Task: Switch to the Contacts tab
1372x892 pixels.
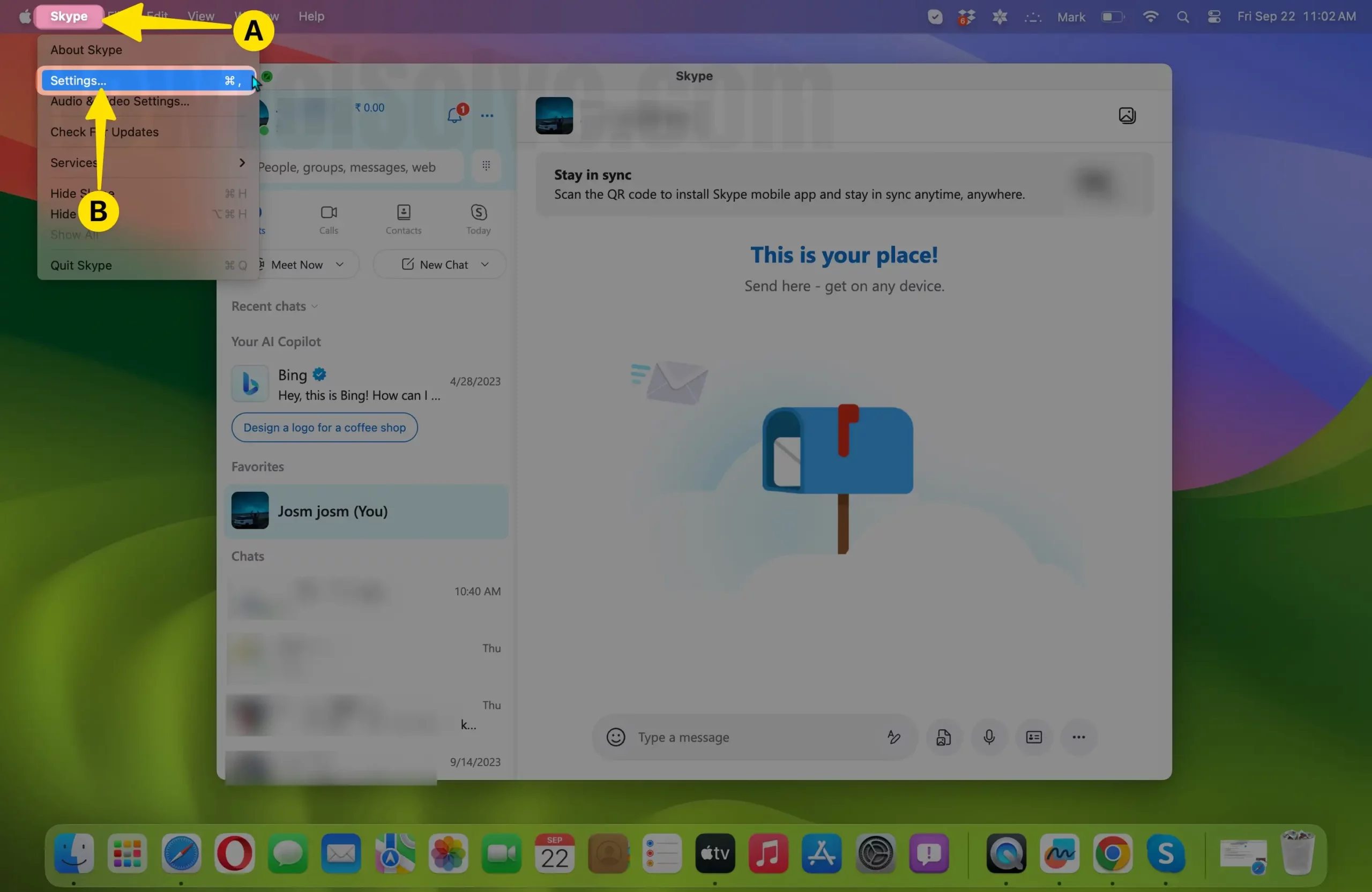Action: pos(404,220)
